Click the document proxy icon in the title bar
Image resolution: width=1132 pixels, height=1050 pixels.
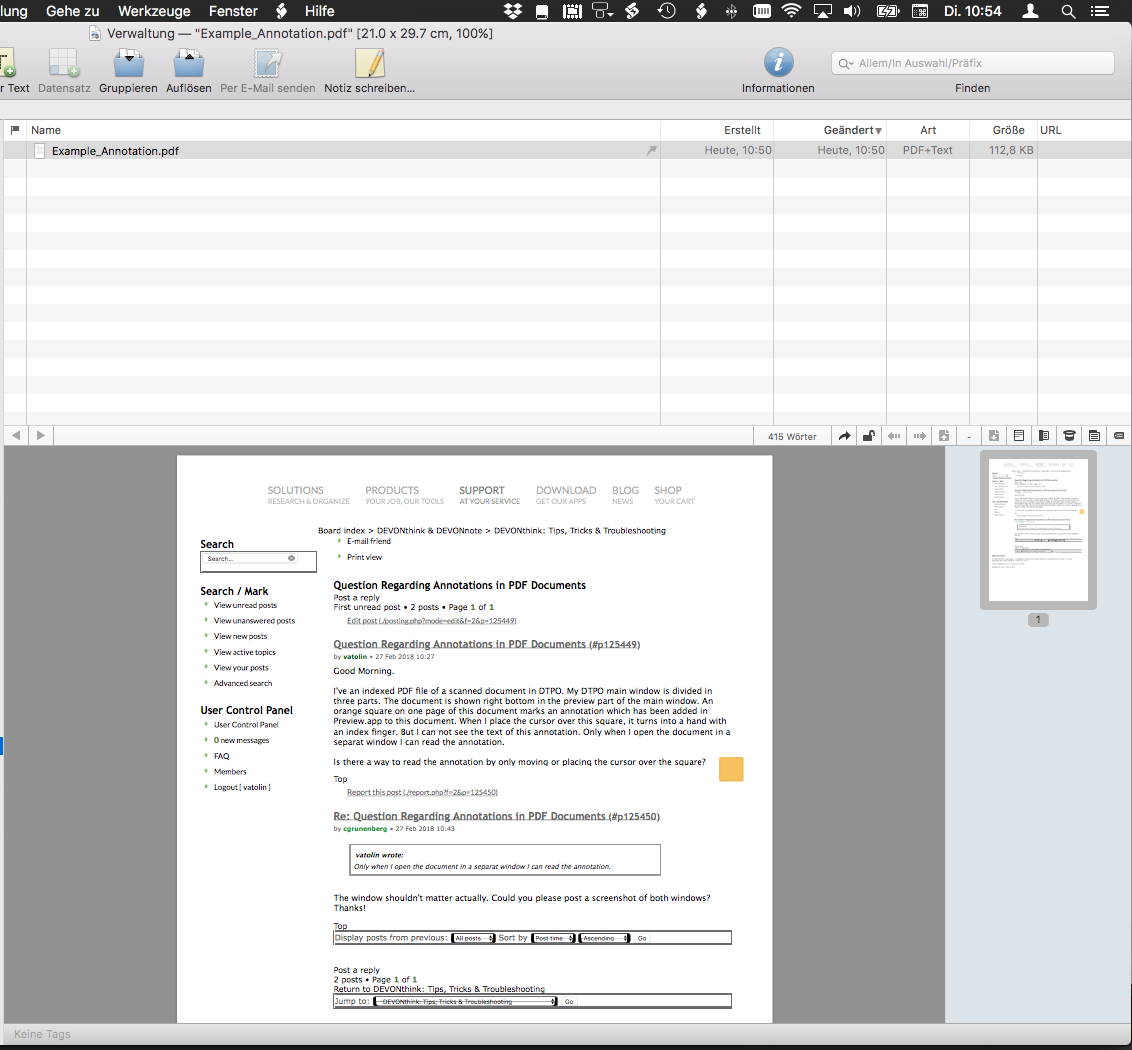coord(95,34)
